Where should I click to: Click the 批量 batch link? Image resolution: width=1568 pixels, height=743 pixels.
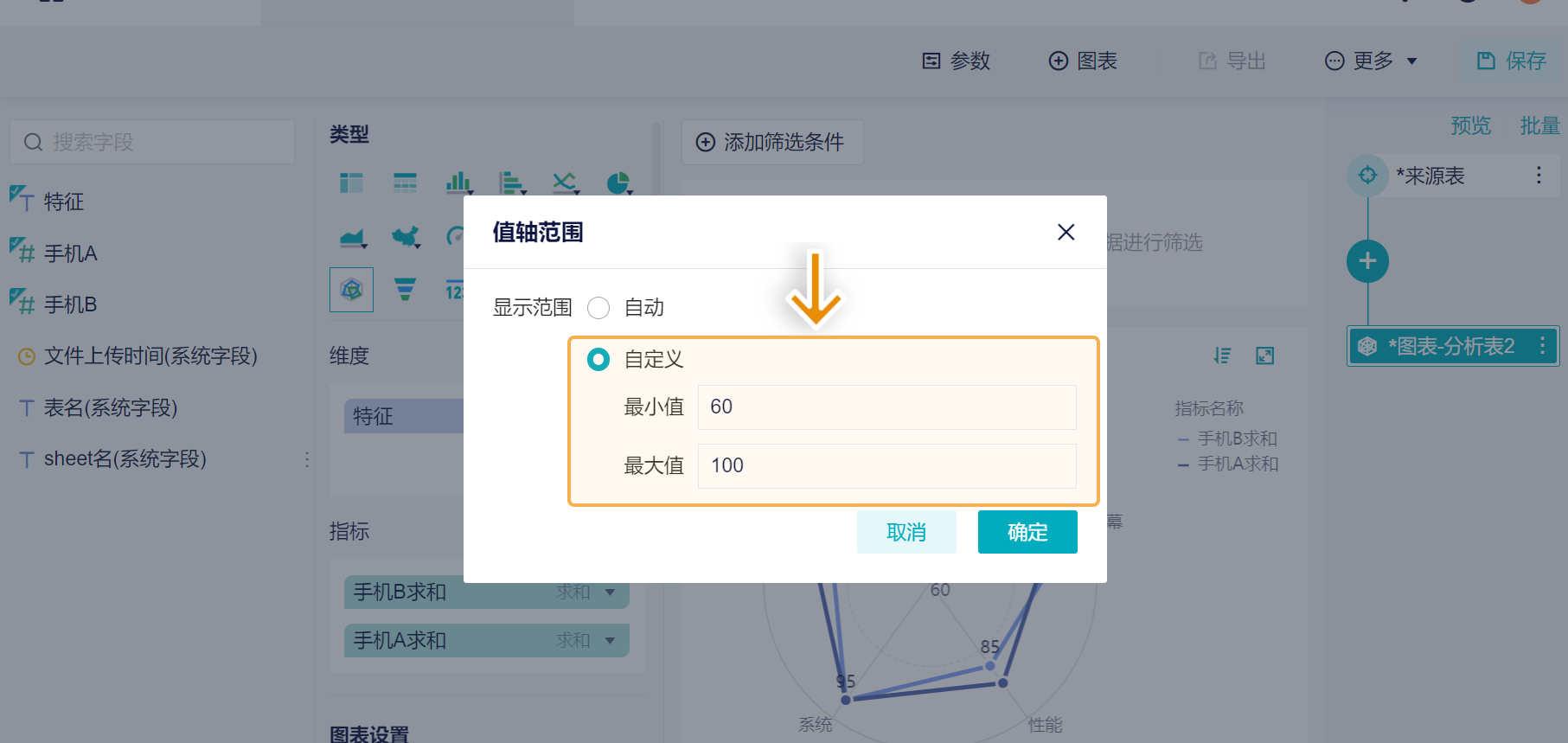(x=1539, y=126)
